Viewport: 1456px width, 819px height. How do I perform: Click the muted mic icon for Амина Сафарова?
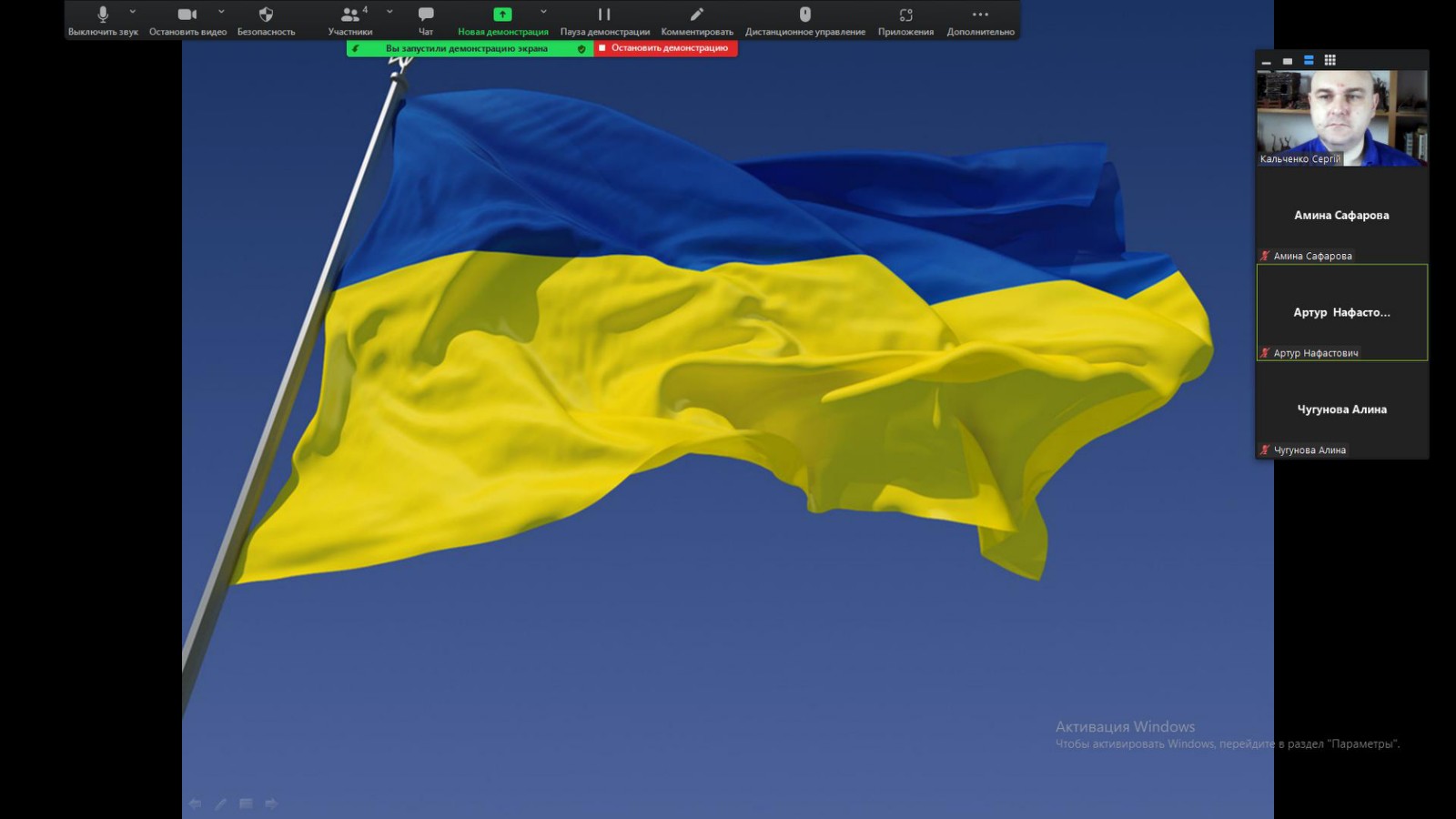pos(1265,256)
